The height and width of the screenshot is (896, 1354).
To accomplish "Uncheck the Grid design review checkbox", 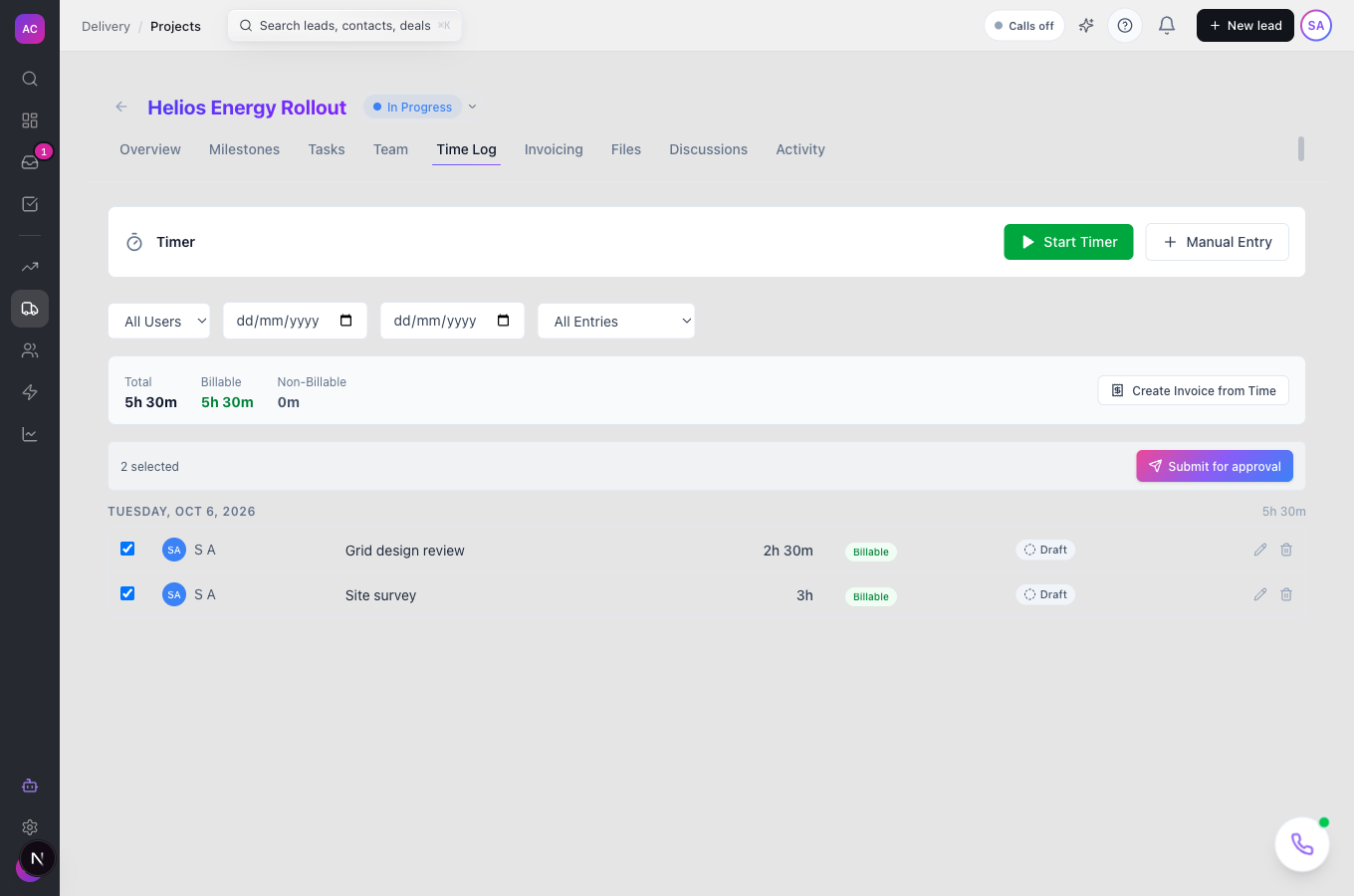I will (x=127, y=549).
